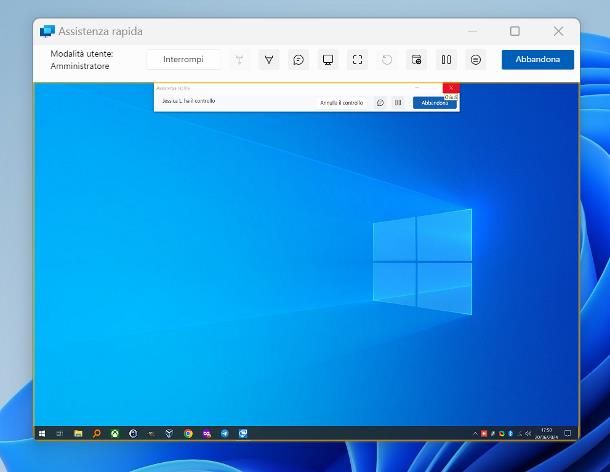Click the blue Abbandona button in main toolbar
Viewport: 610px width, 472px height.
tap(537, 60)
